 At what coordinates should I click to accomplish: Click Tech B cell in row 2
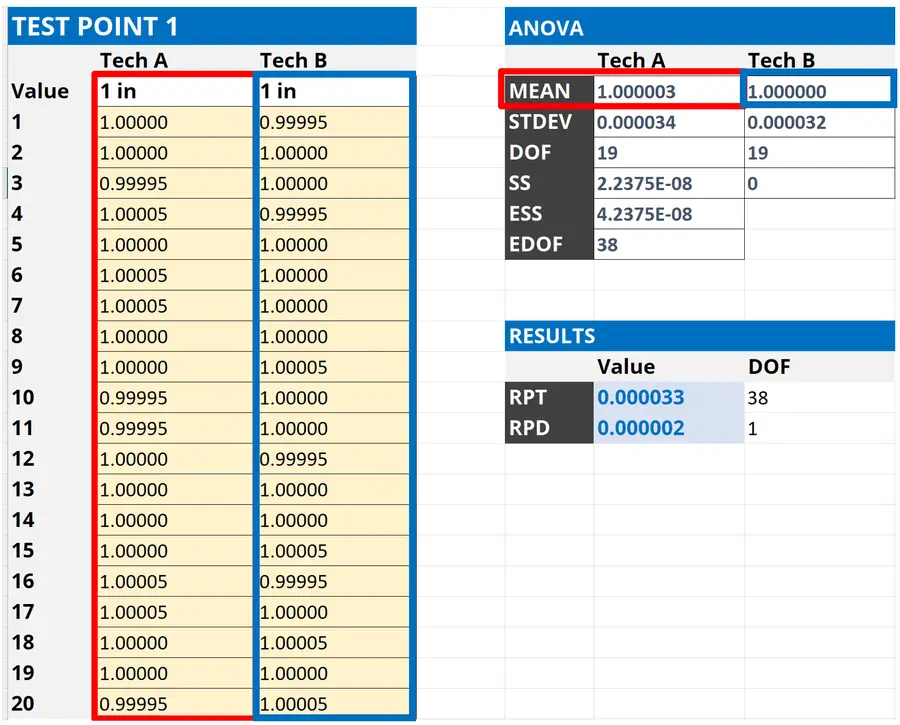tap(334, 153)
